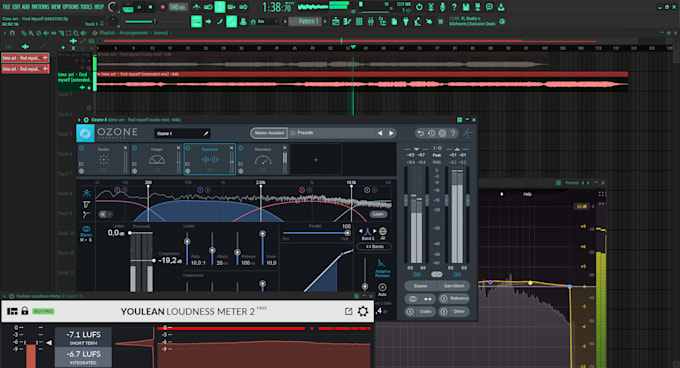Click the microphone icon in top toolbar
The height and width of the screenshot is (368, 680).
pyautogui.click(x=442, y=7)
